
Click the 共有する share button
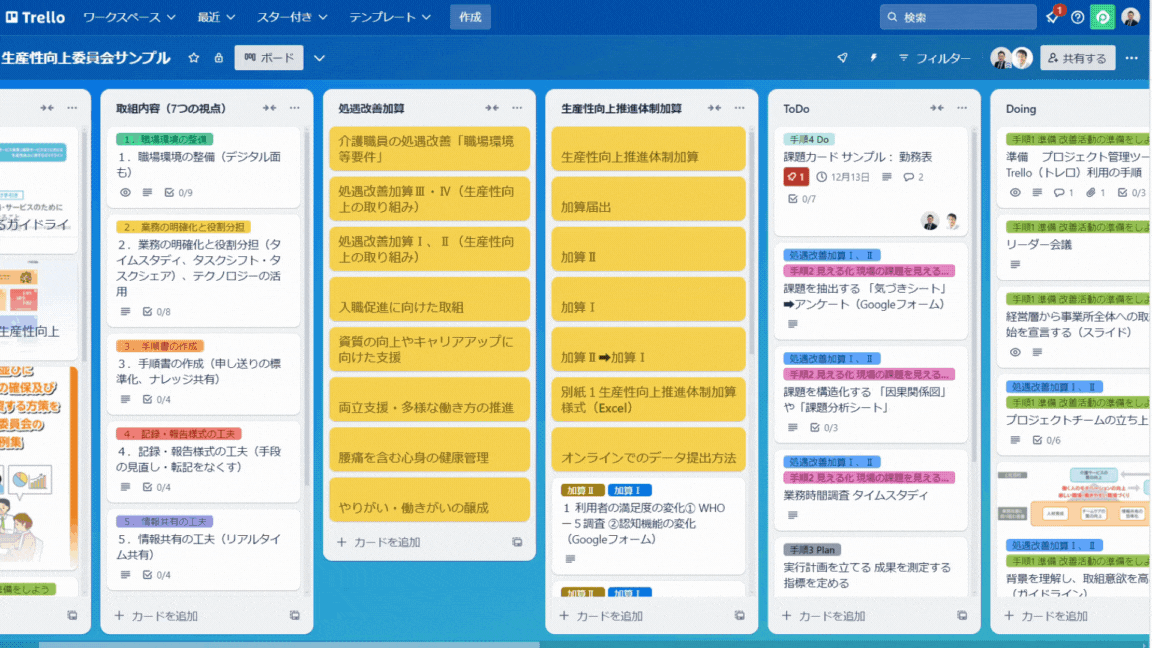coord(1077,58)
